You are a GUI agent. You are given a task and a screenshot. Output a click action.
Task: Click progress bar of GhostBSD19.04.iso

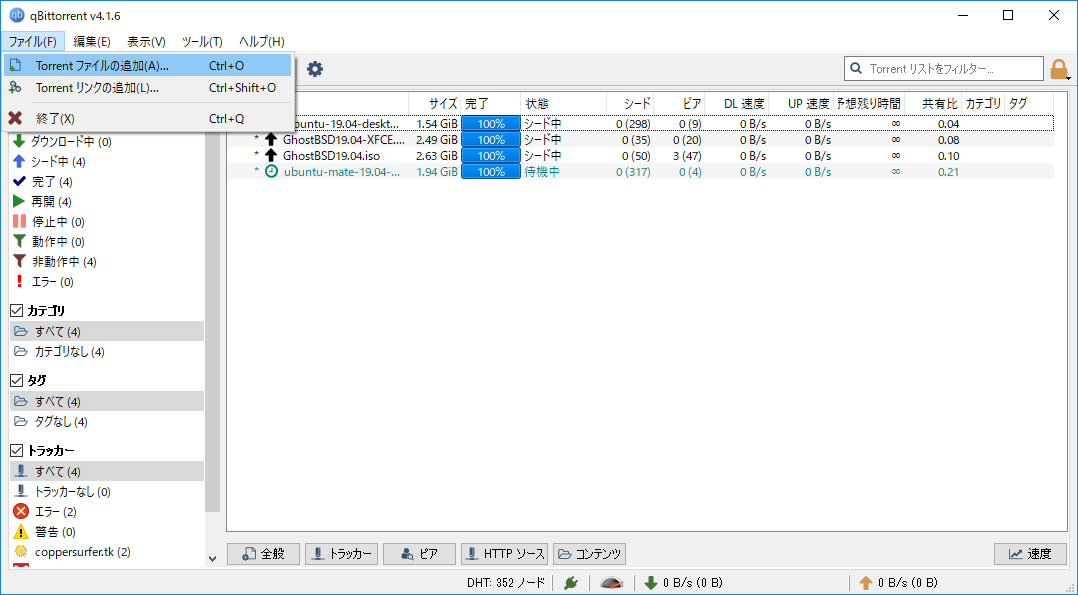pos(491,155)
